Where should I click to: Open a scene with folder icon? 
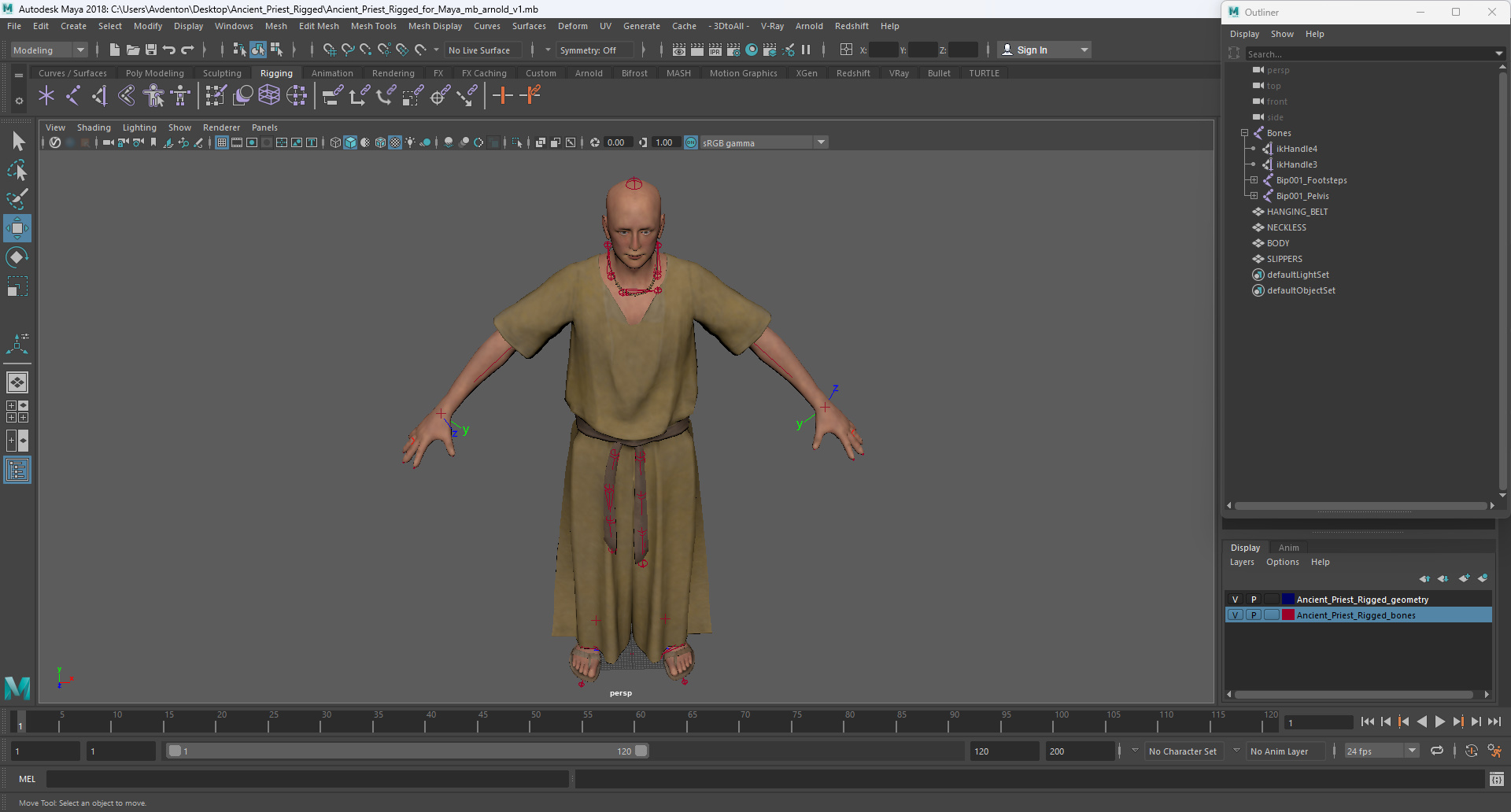click(133, 50)
